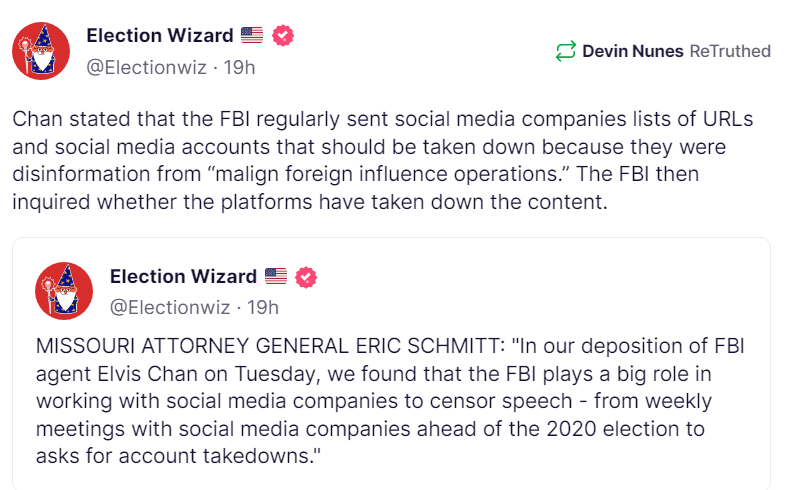Open the quoted text starting "MISSOURI ATTORNEY GENERAL"
The height and width of the screenshot is (490, 785).
click(390, 400)
